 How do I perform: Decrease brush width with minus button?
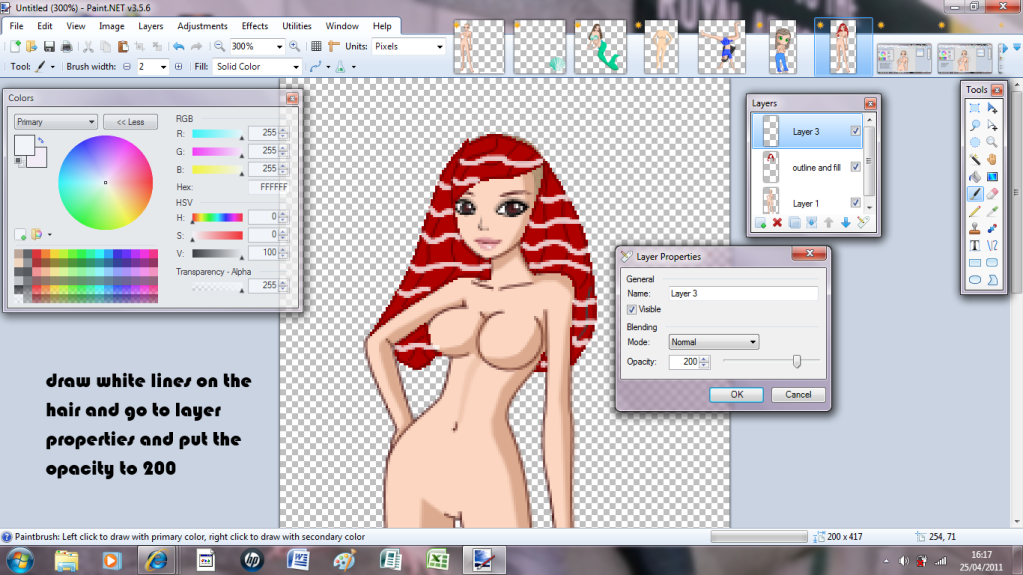(127, 67)
